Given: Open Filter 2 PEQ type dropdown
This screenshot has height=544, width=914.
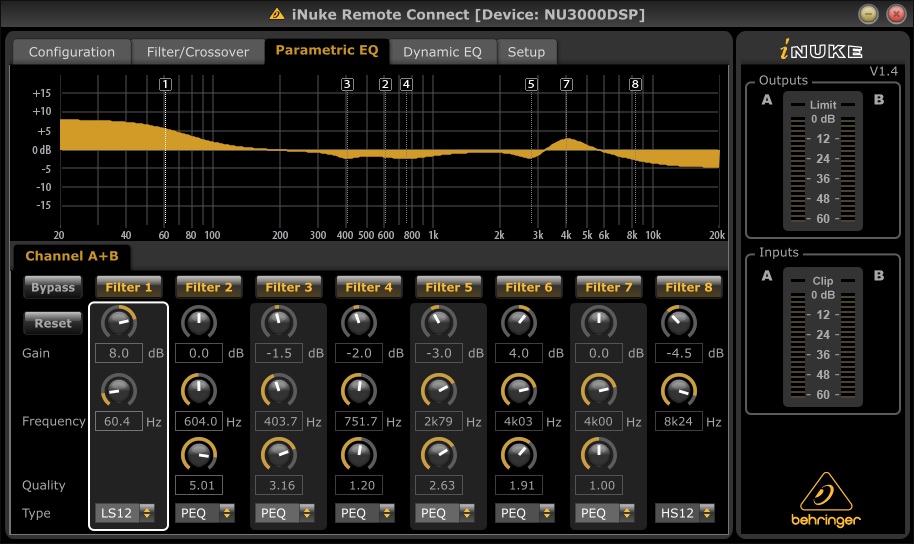Looking at the screenshot, I should click(205, 513).
